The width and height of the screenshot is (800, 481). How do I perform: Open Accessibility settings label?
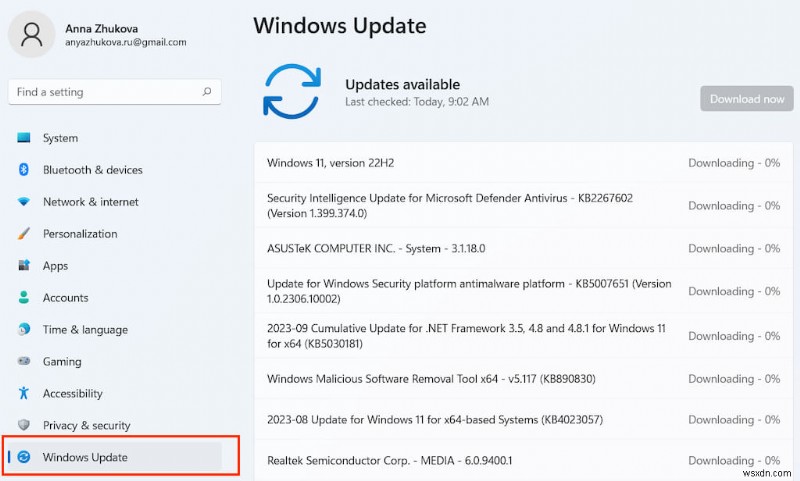[72, 393]
